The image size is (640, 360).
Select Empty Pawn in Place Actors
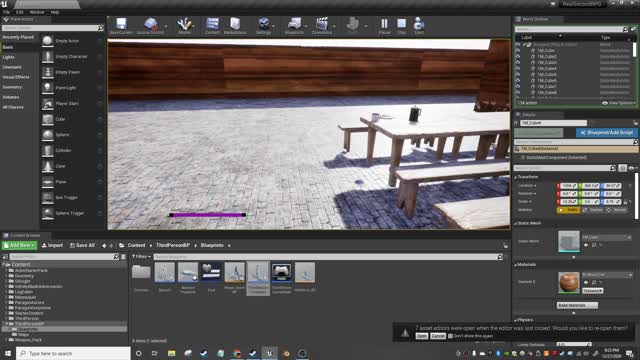[72, 72]
